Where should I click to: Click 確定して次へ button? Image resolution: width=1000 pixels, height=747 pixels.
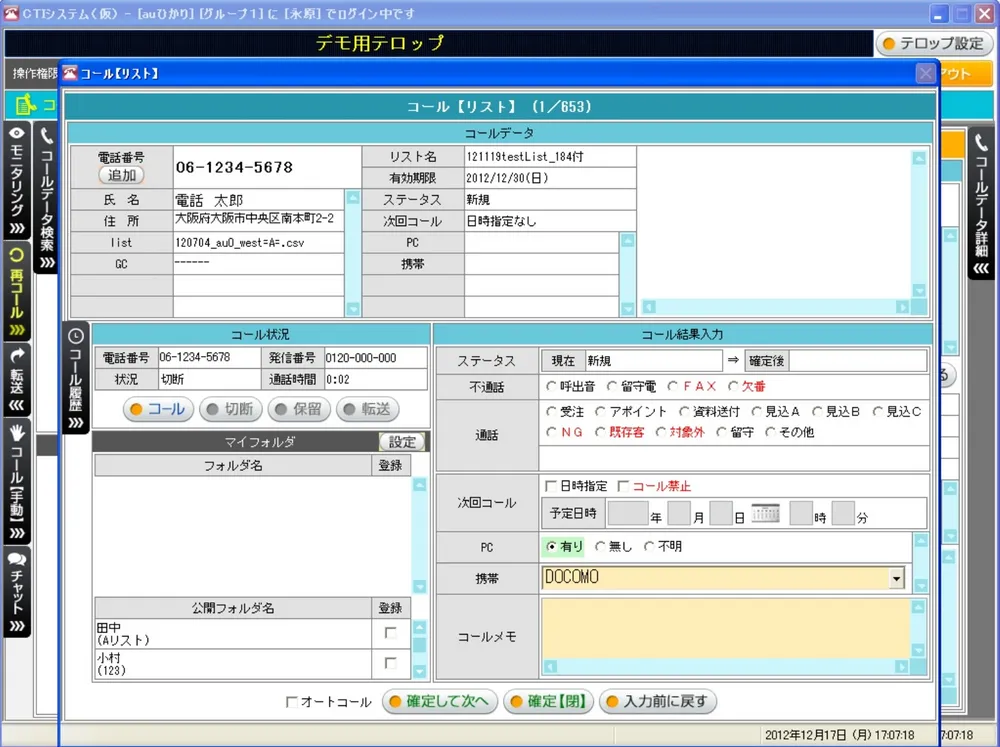[439, 701]
